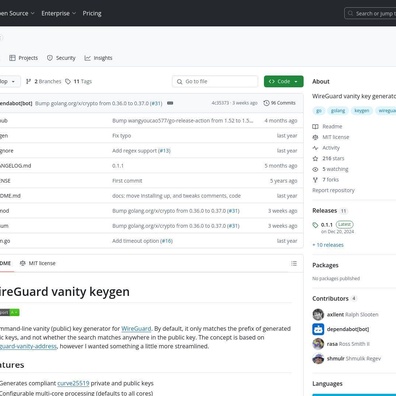This screenshot has width=396, height=396.
Task: Open the First commit message
Action: (x=127, y=181)
